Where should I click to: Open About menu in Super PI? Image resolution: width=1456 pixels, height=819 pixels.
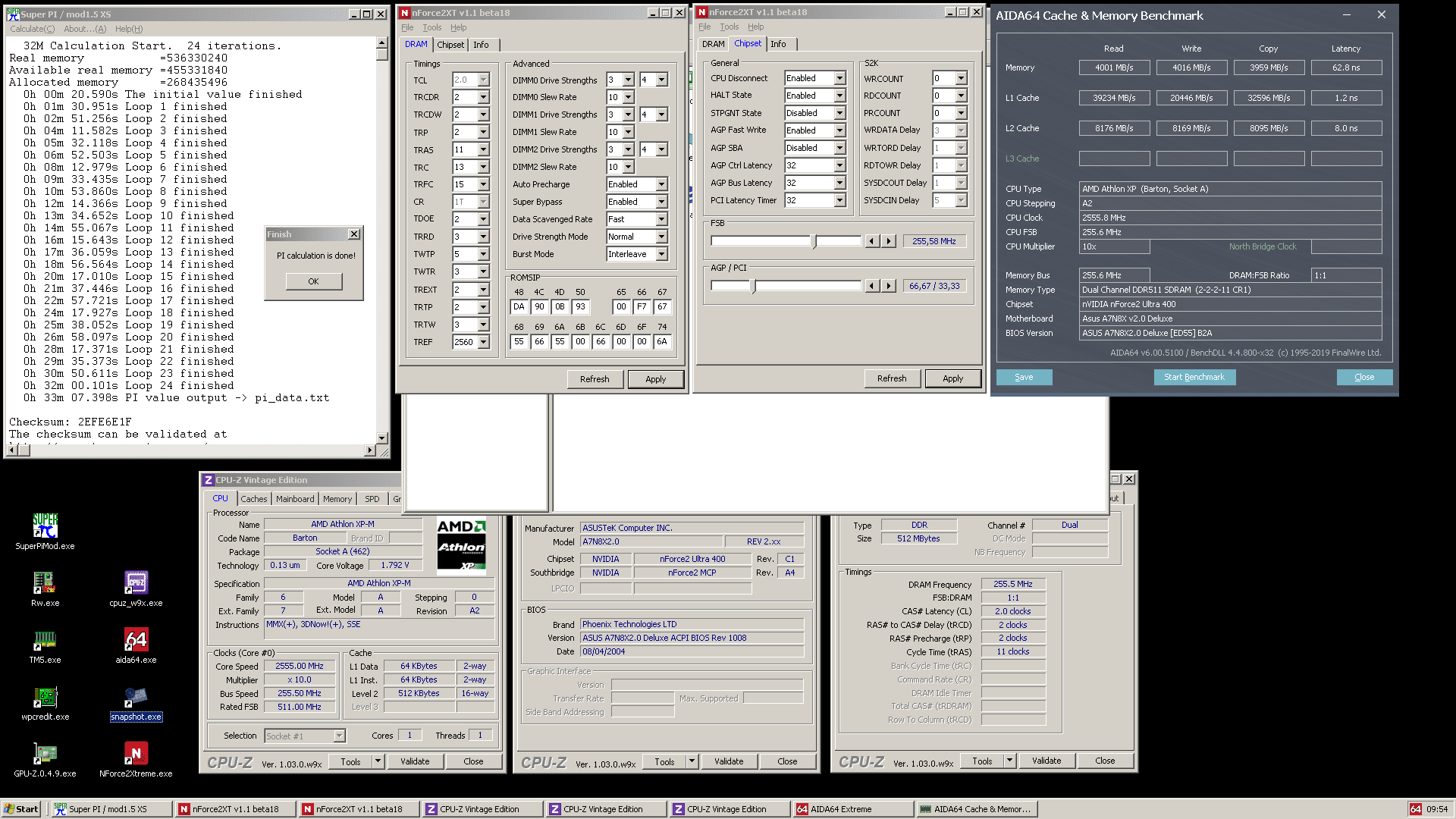85,29
